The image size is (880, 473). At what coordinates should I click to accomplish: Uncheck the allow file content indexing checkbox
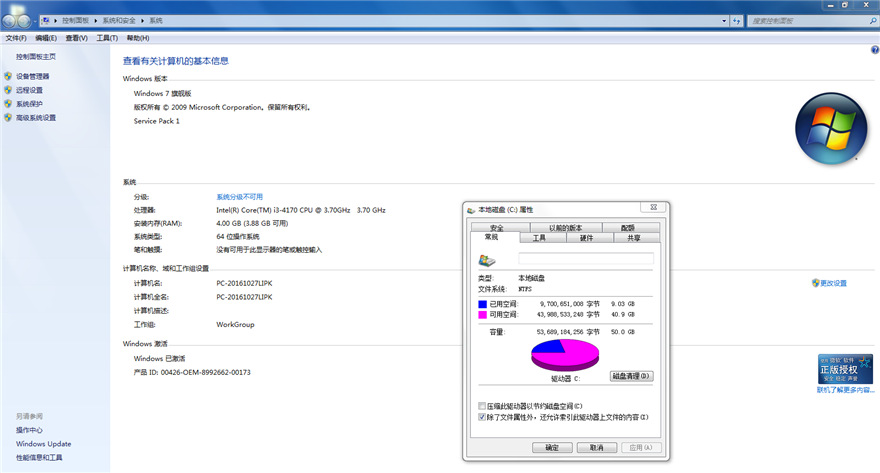coord(482,417)
